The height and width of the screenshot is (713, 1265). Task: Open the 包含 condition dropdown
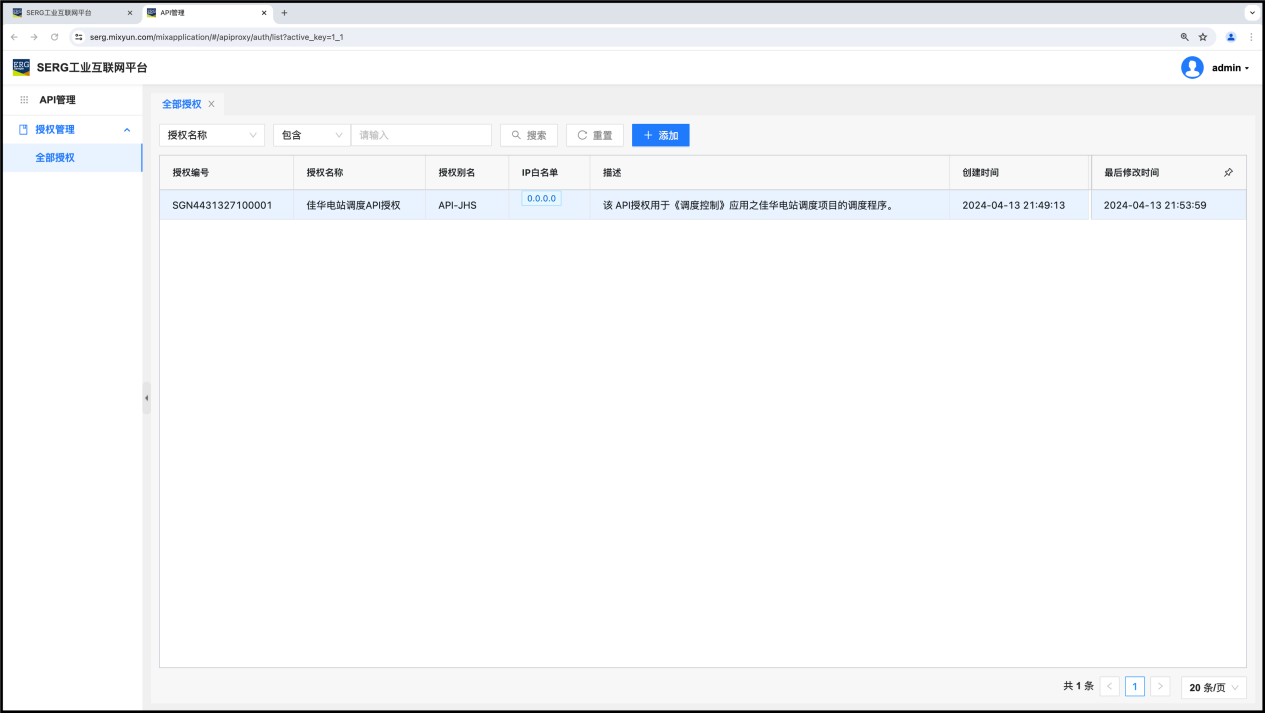[x=311, y=135]
